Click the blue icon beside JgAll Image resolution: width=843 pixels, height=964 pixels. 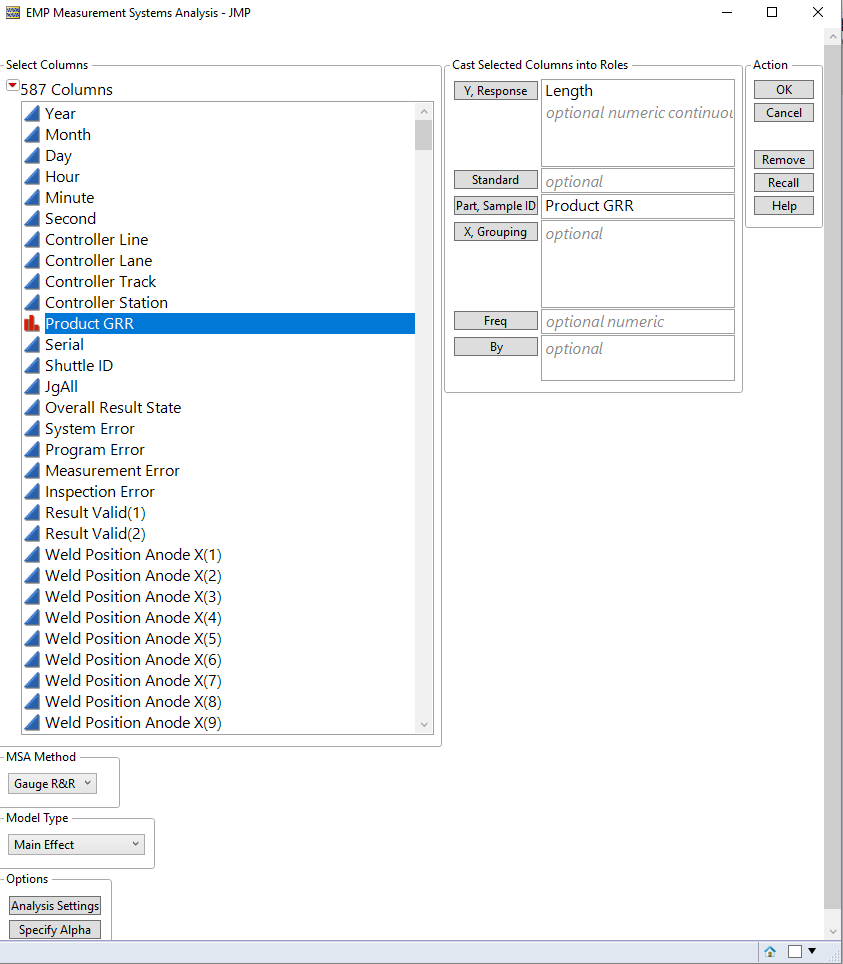pyautogui.click(x=32, y=387)
